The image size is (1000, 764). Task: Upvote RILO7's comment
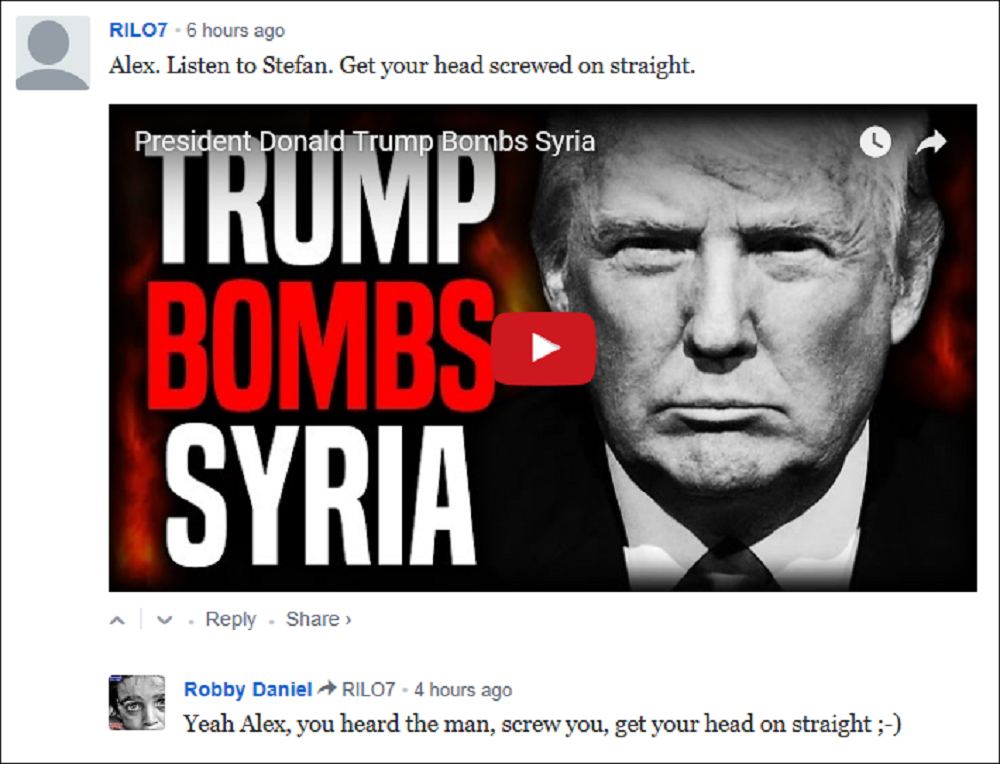click(x=117, y=620)
